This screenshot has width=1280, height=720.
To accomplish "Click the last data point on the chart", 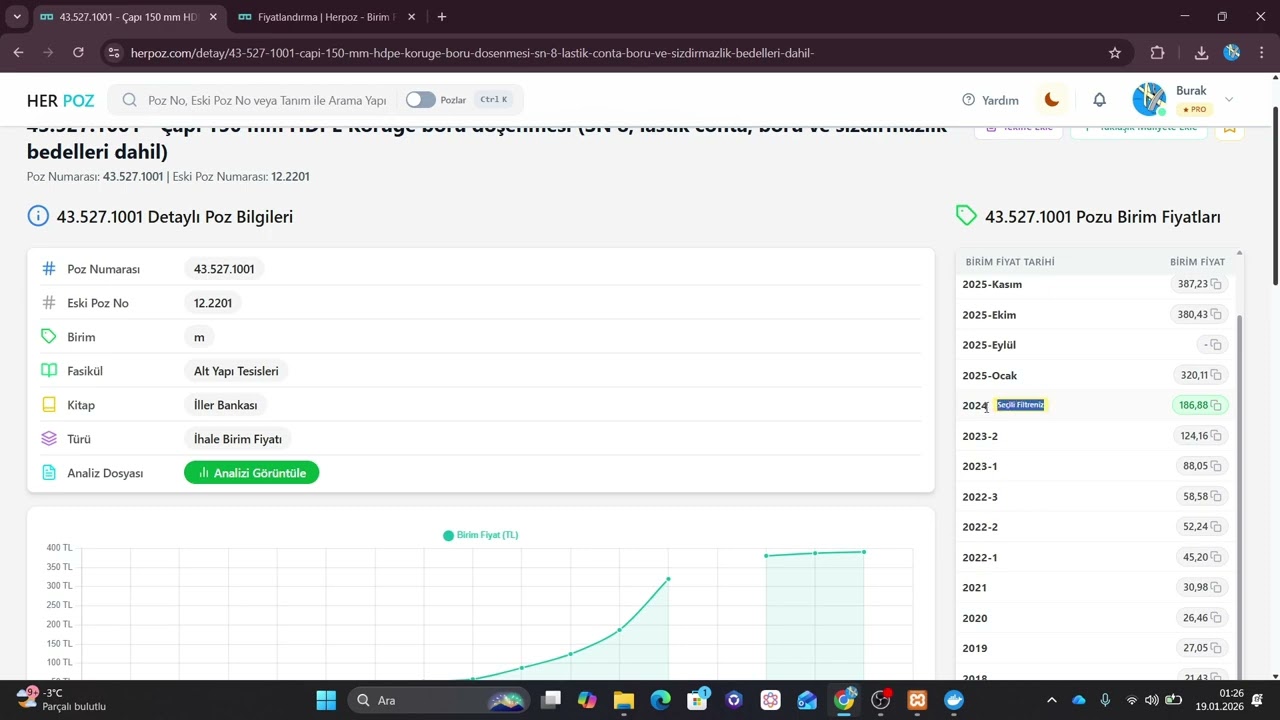I will pyautogui.click(x=864, y=552).
